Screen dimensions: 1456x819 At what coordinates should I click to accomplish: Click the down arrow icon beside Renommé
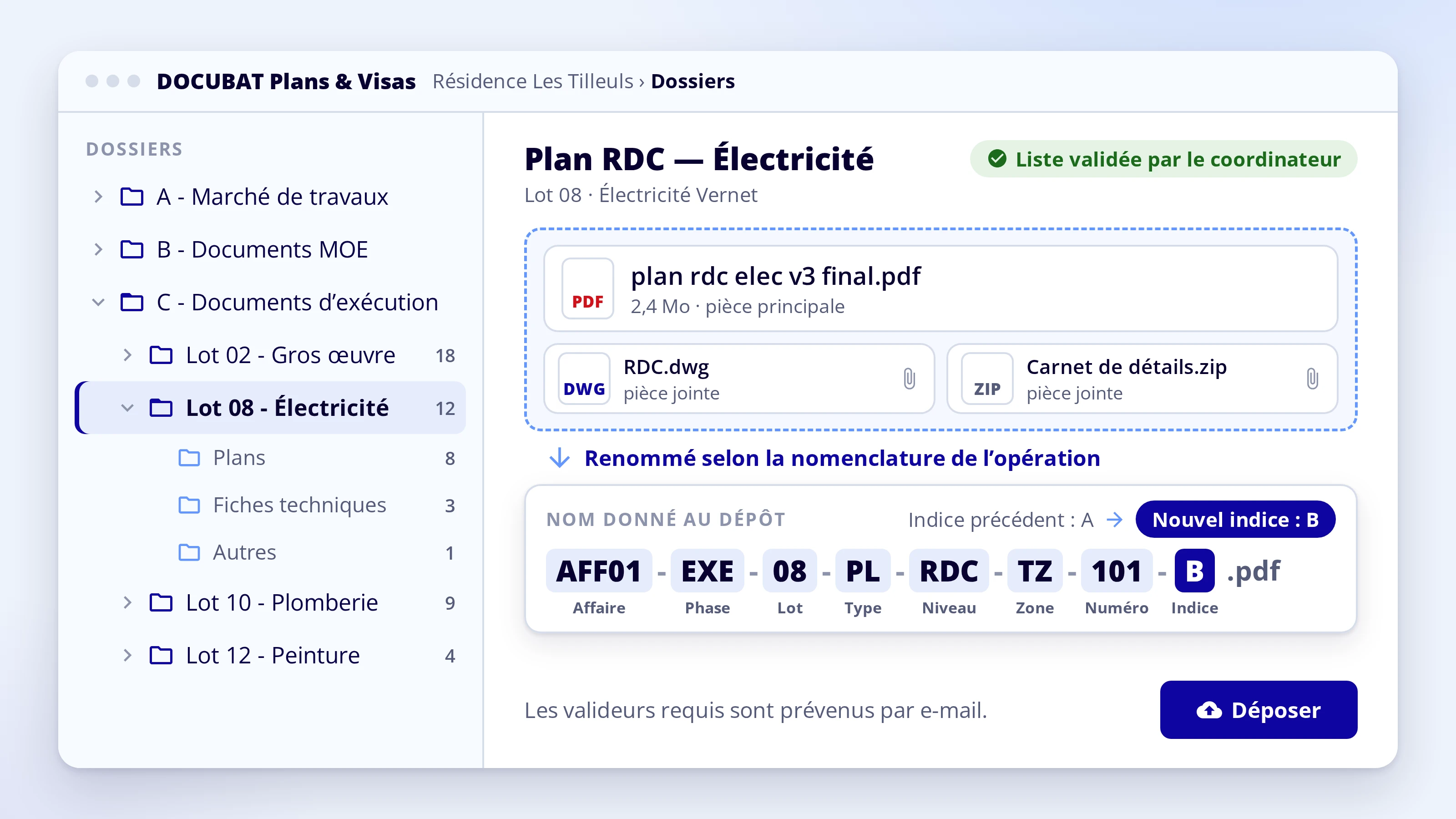pos(560,458)
